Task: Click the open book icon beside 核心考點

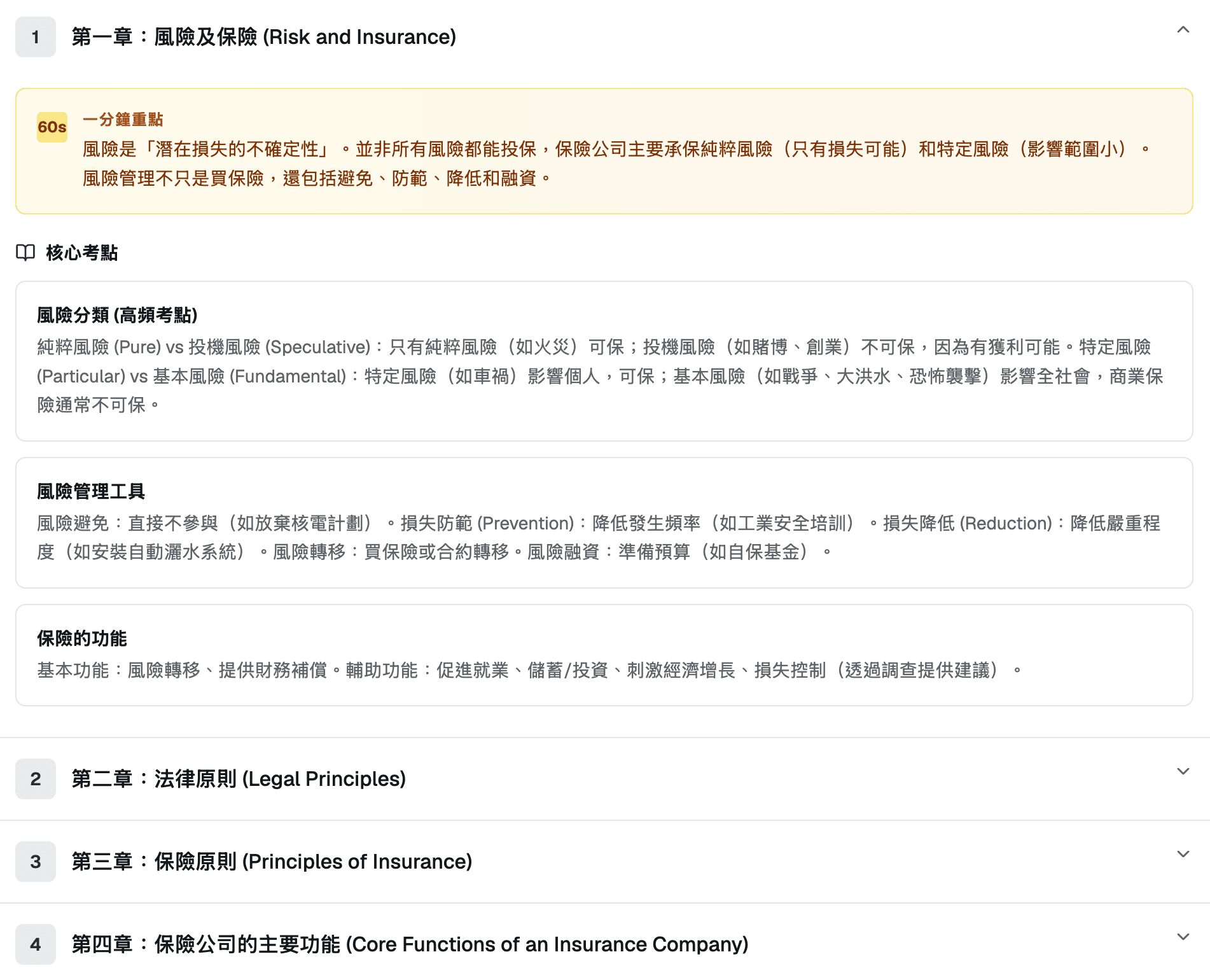Action: (25, 253)
